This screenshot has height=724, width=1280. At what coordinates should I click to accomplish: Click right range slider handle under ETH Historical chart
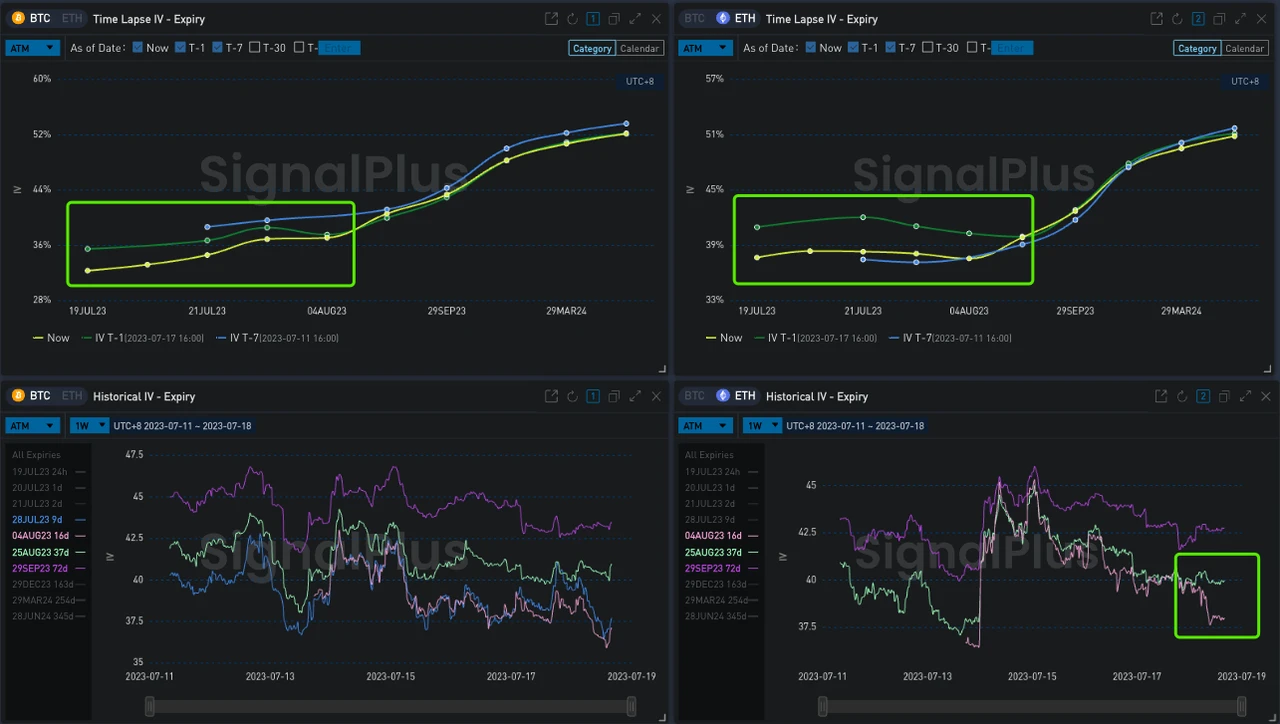tap(1243, 707)
